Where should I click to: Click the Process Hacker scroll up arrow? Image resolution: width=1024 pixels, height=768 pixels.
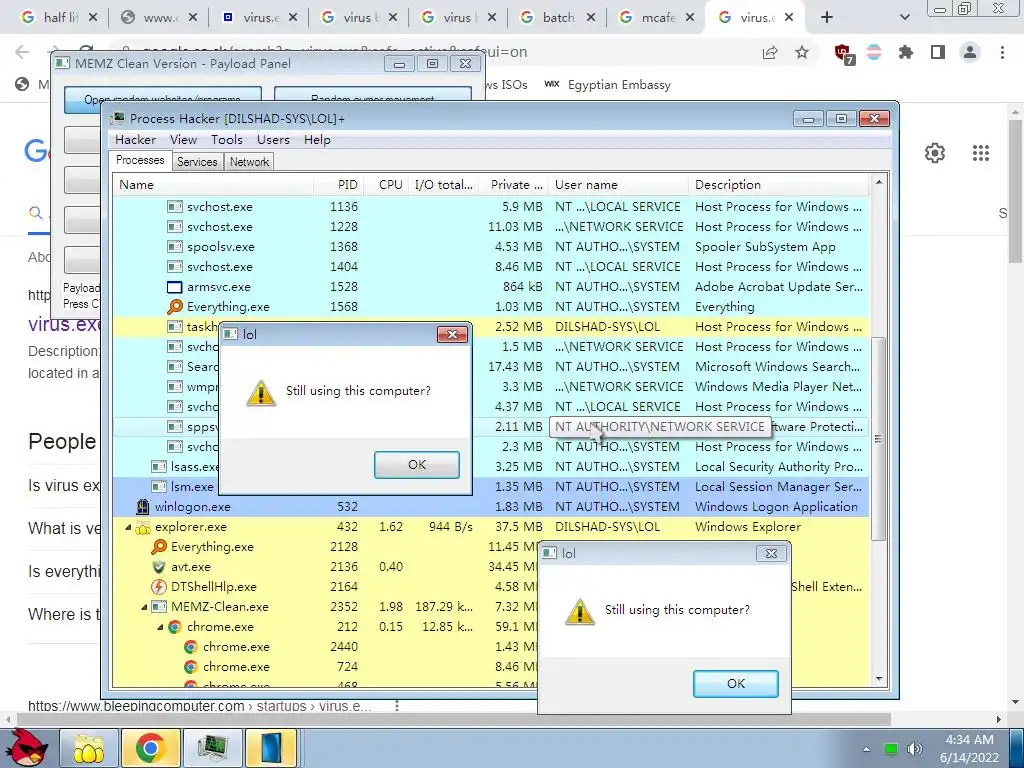[x=878, y=182]
